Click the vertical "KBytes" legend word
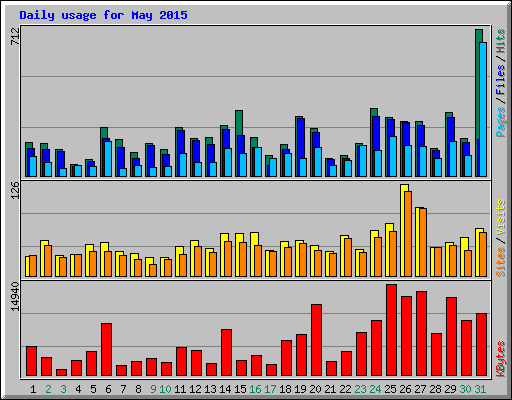This screenshot has width=512, height=400. pyautogui.click(x=501, y=359)
